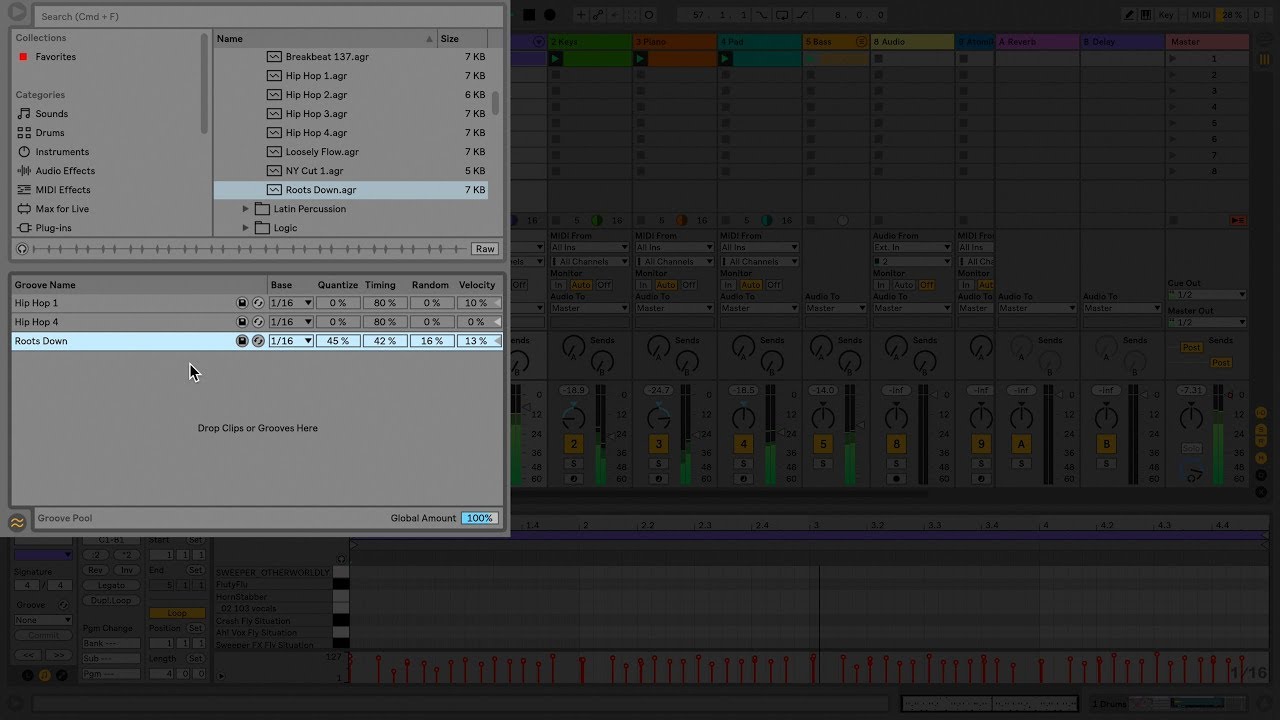Open the Sounds category

(x=52, y=114)
